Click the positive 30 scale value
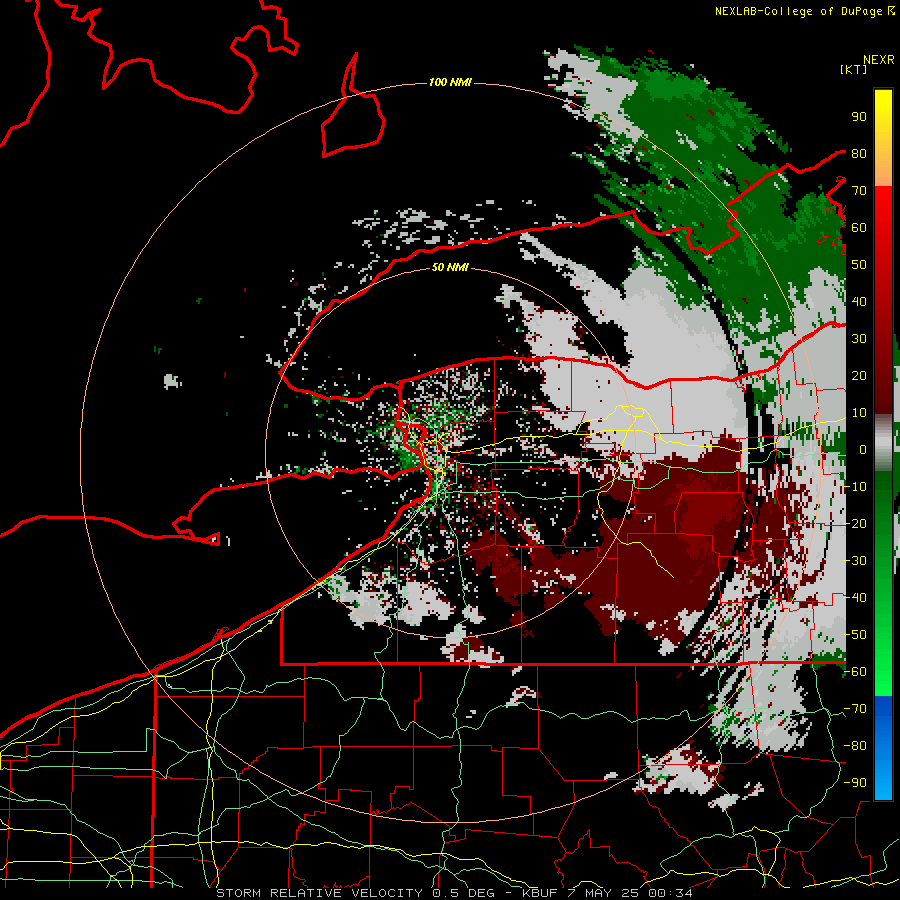Viewport: 900px width, 900px height. coord(859,339)
